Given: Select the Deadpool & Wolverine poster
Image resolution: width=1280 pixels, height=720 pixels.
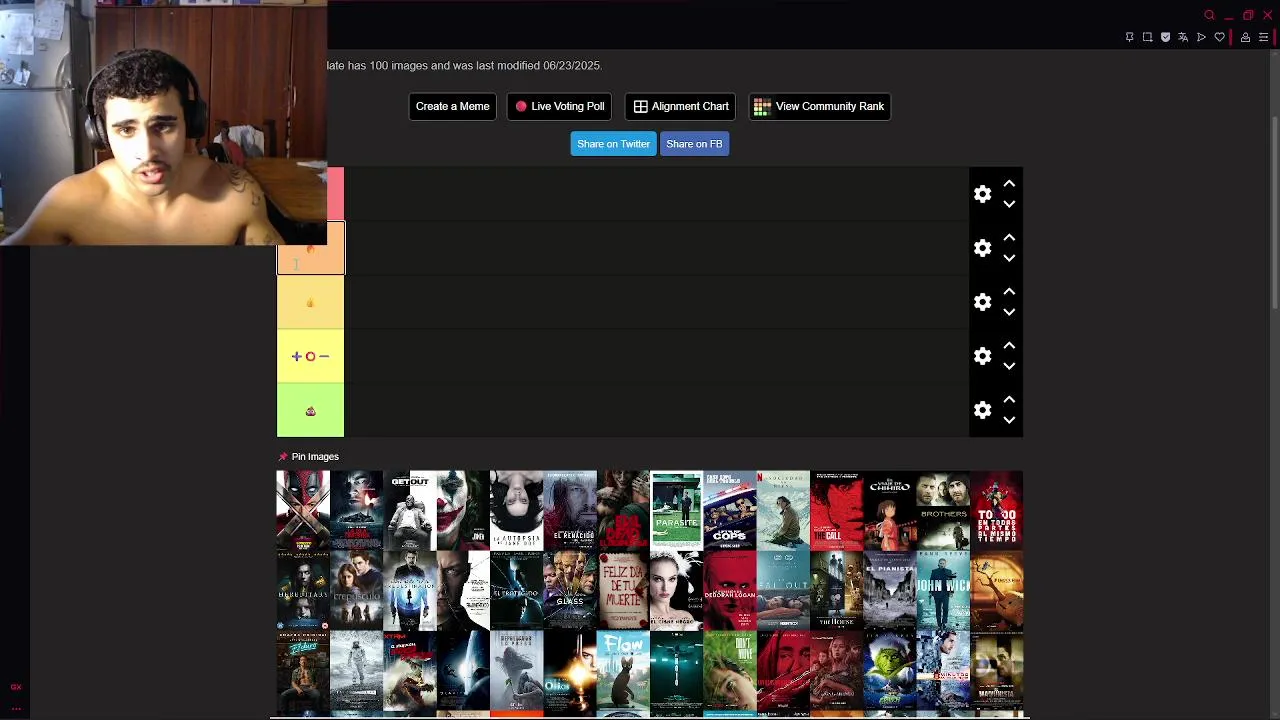Looking at the screenshot, I should click(x=303, y=510).
